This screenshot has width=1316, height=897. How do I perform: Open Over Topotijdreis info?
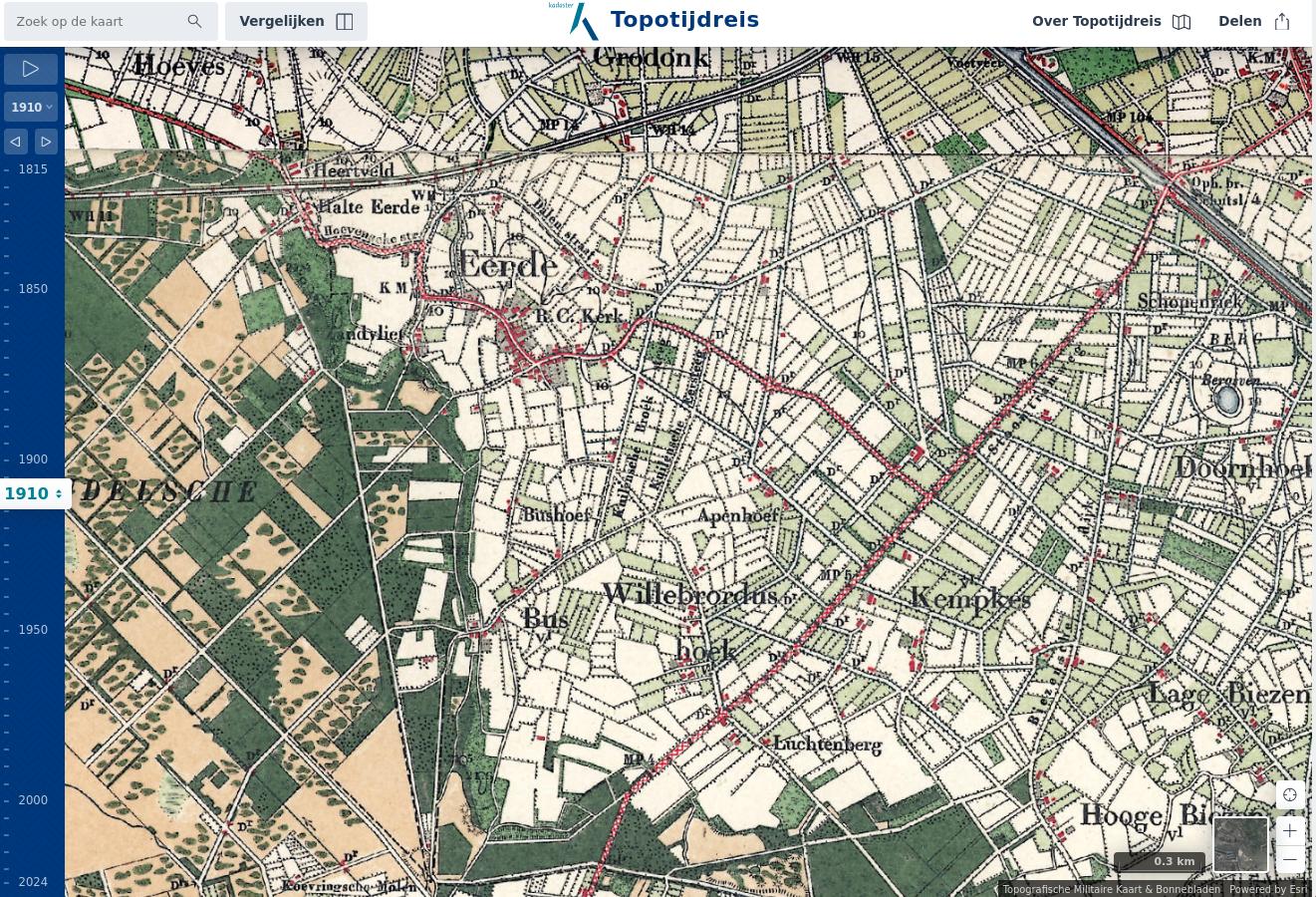1111,21
